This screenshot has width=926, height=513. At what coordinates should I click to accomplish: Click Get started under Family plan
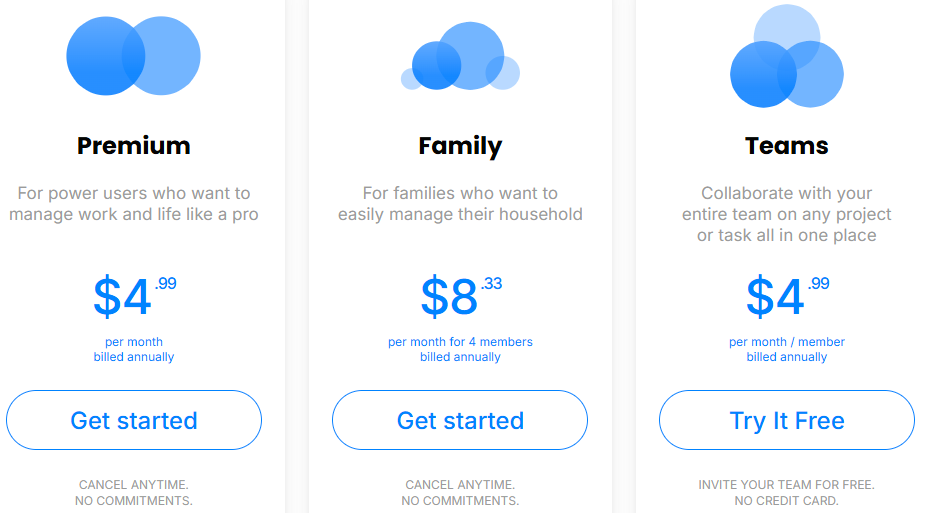[x=460, y=420]
